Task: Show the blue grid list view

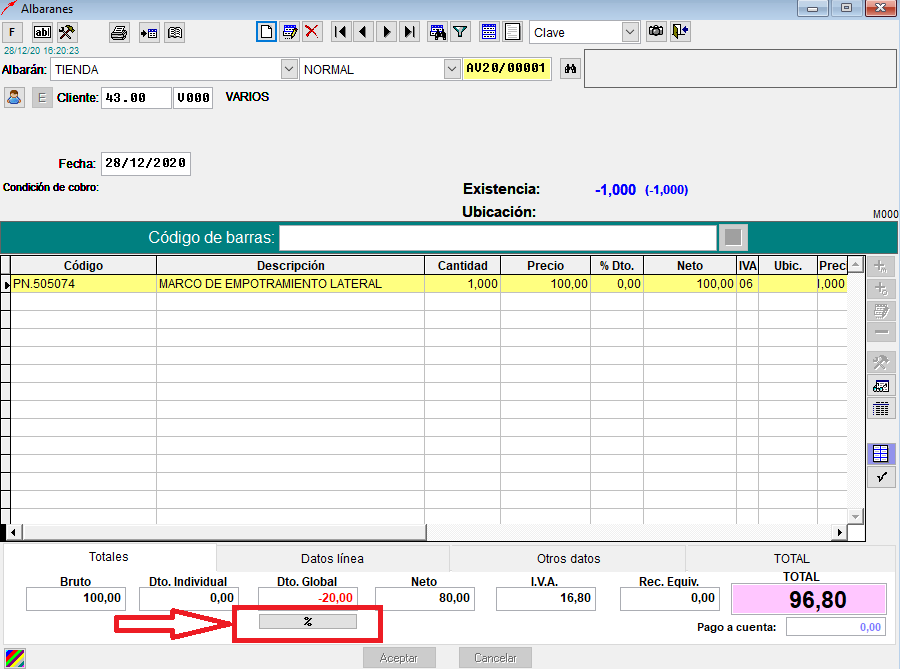Action: (489, 32)
